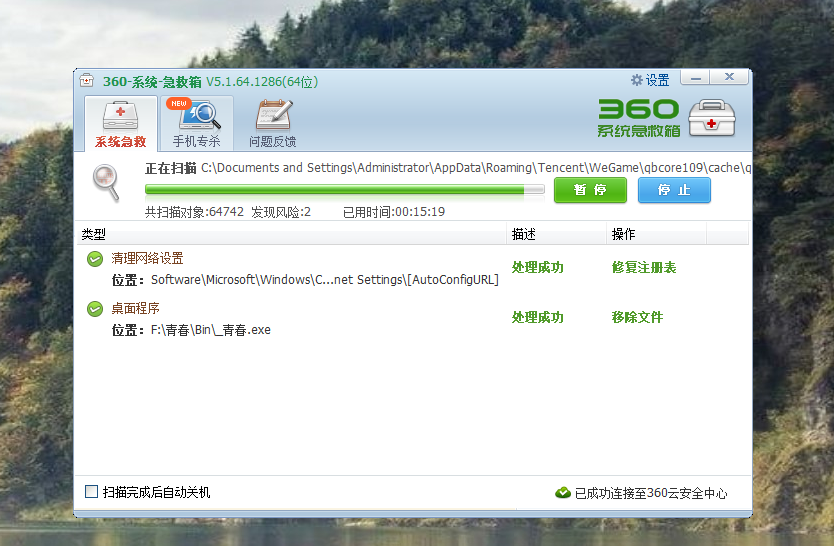Select the 桌面程序 result row title
Screen dimensions: 834x546
[x=135, y=308]
